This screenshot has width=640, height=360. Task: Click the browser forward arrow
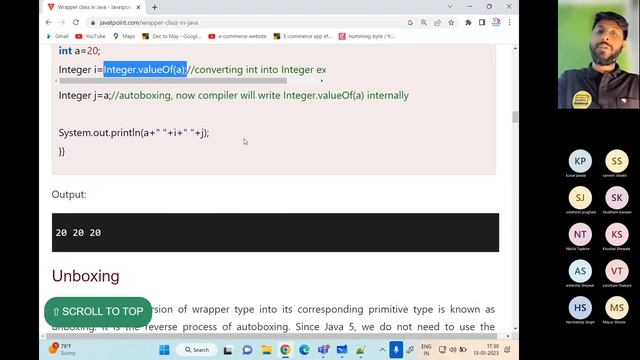pos(62,22)
